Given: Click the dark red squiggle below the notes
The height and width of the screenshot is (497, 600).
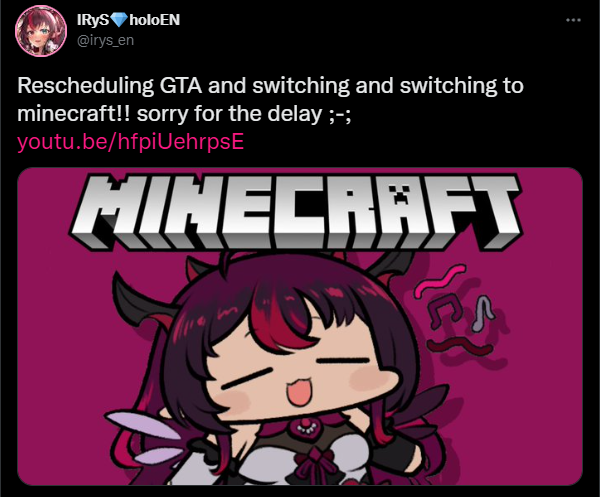Looking at the screenshot, I should click(460, 345).
